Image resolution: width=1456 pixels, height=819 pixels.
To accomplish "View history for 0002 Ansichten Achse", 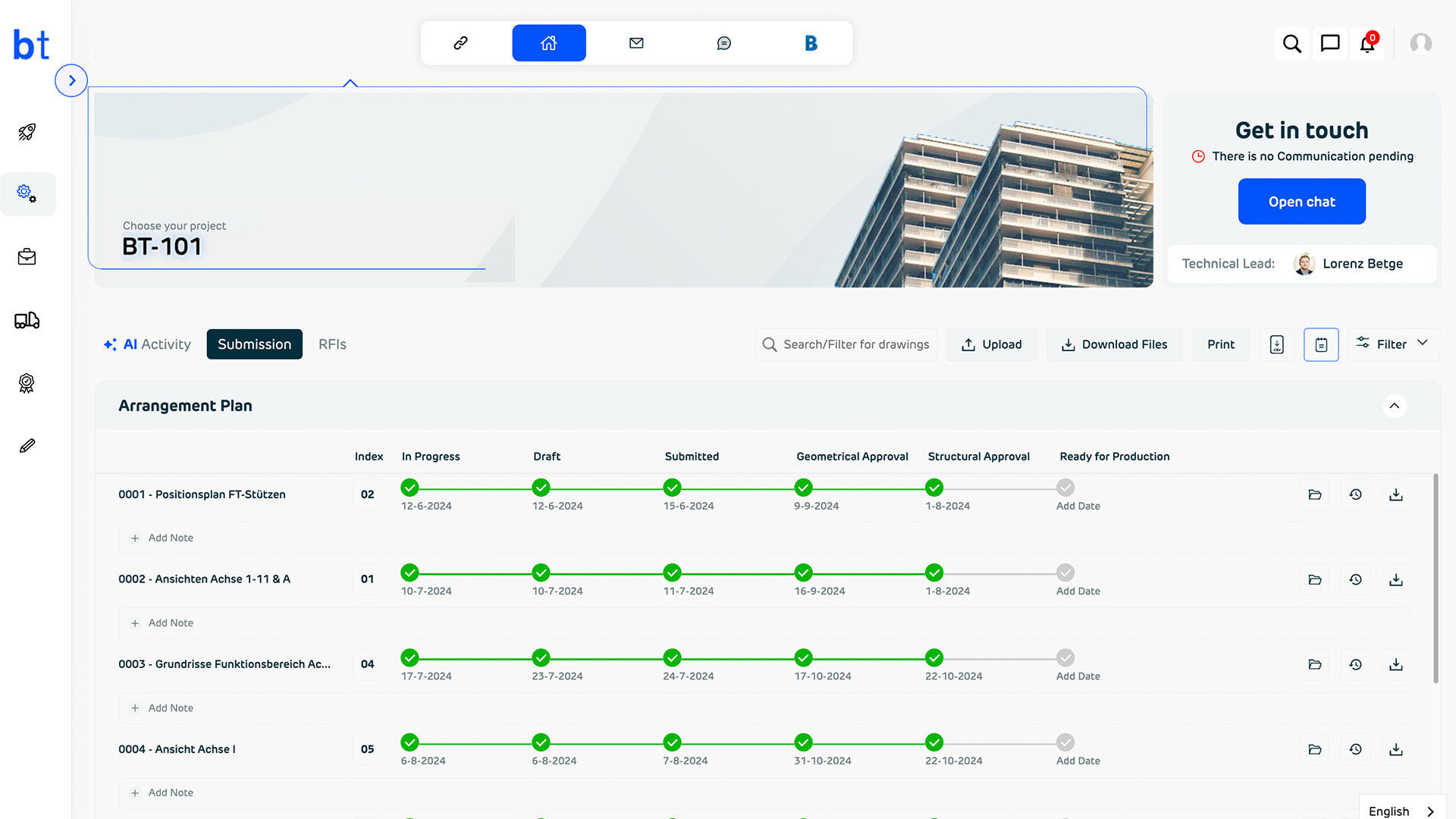I will [x=1356, y=579].
